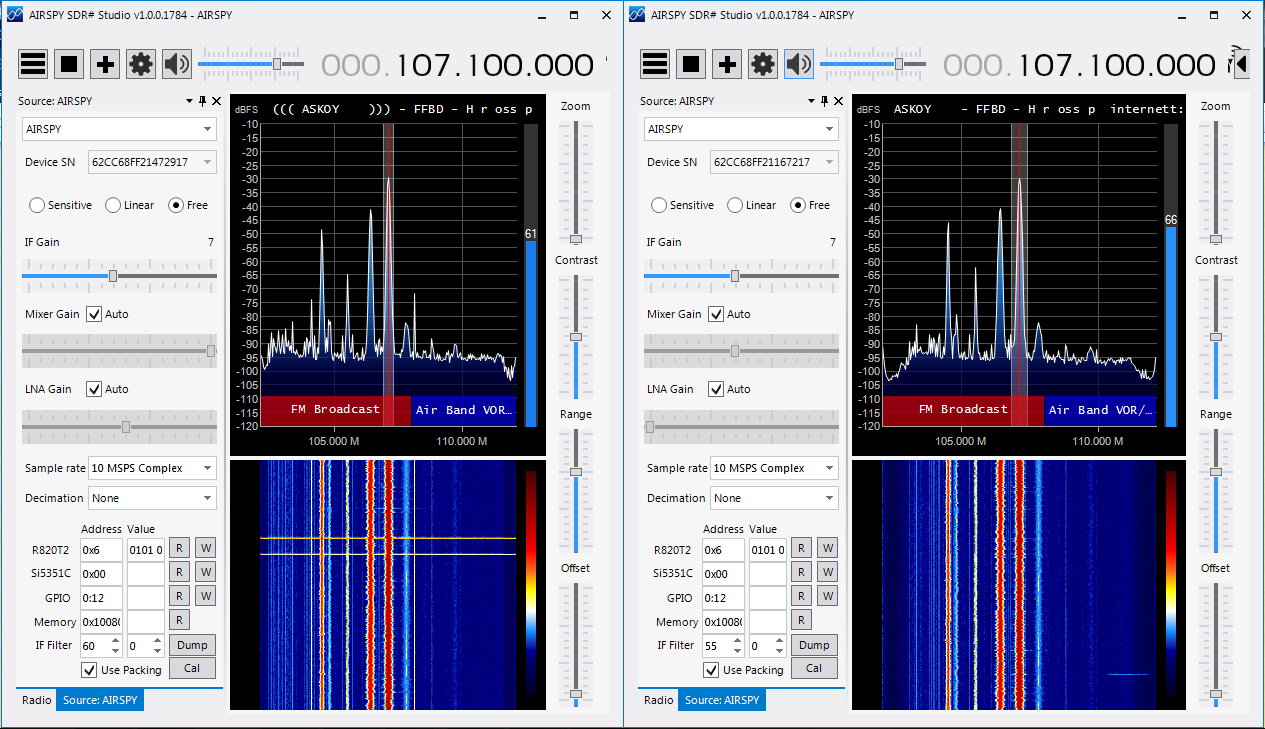Open the Device SN dropdown in the right window
The image size is (1265, 729).
774,162
